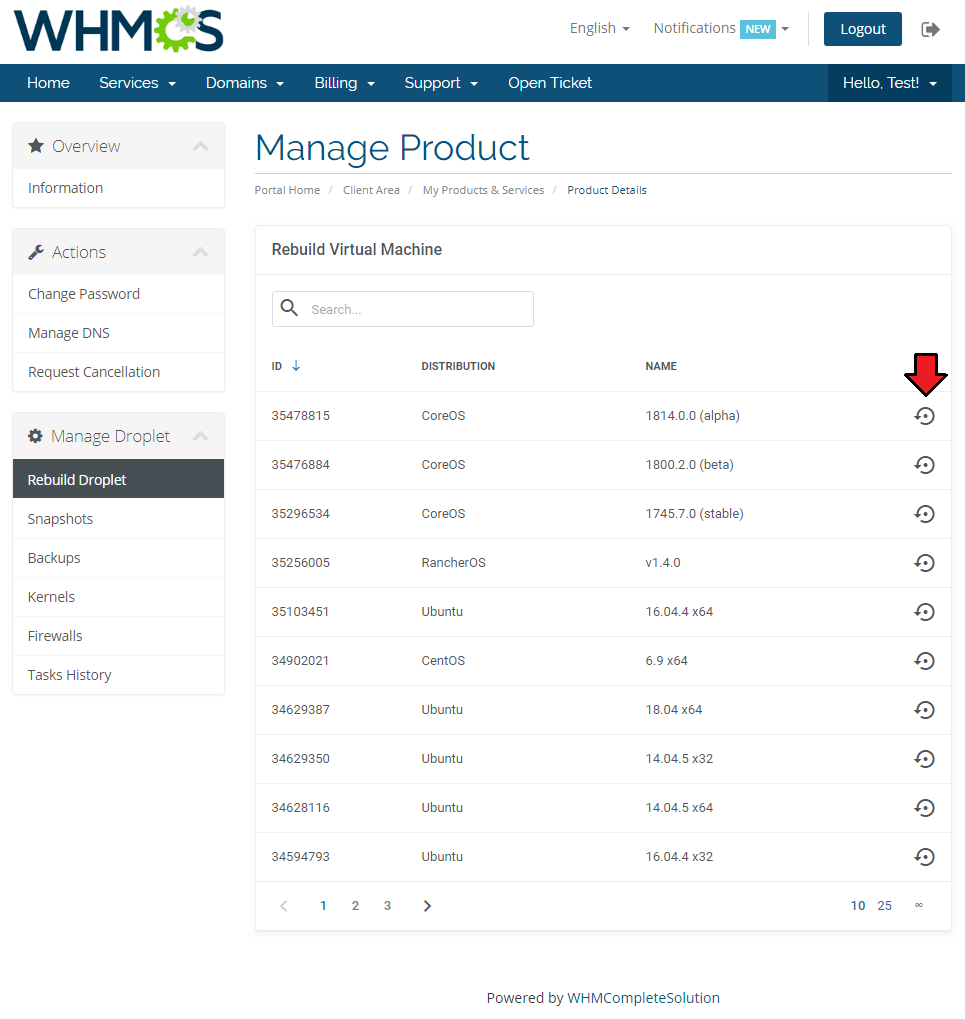This screenshot has width=965, height=1019.
Task: Sort by the NAME column header
Action: click(x=661, y=366)
